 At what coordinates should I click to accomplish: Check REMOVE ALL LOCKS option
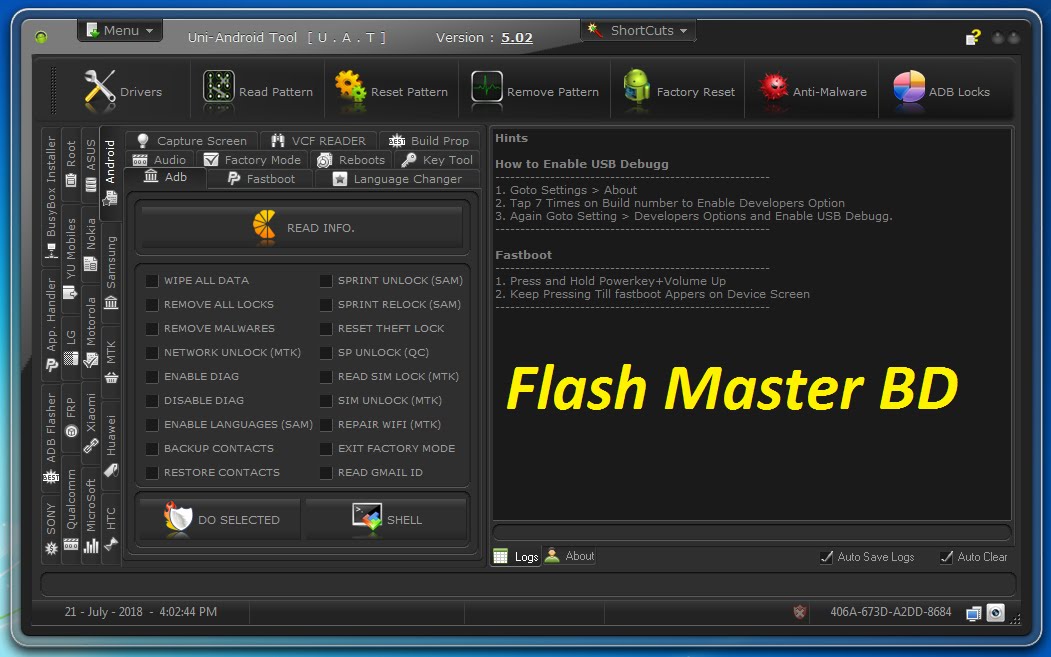coord(152,304)
